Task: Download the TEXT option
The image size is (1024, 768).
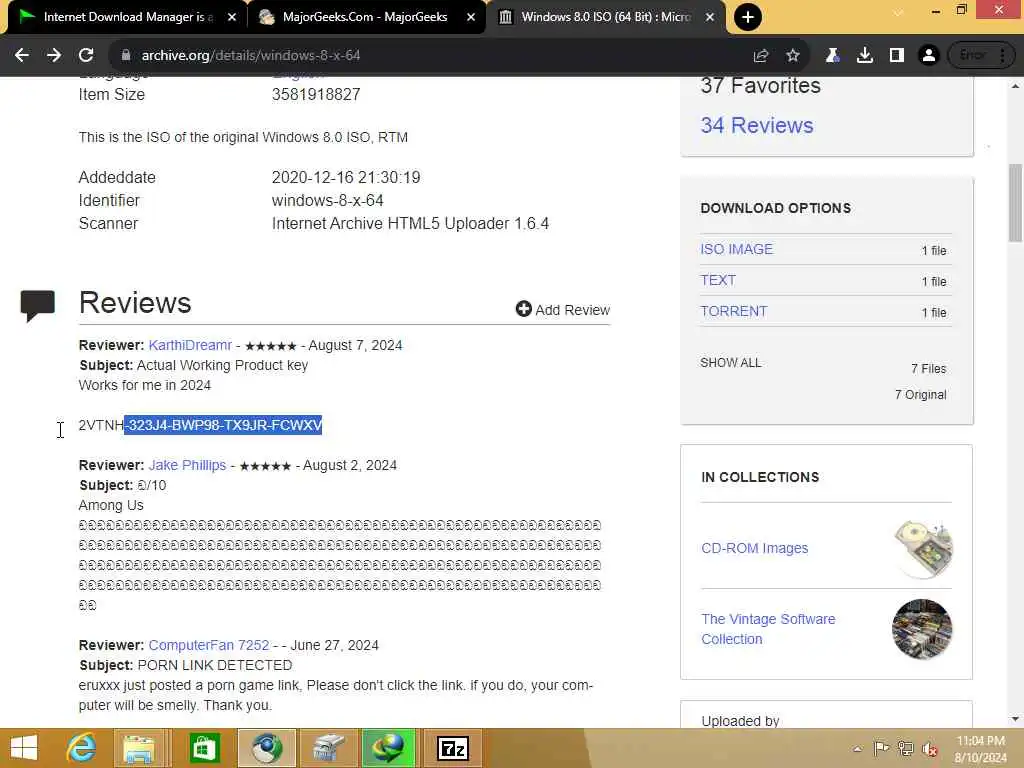Action: click(718, 280)
